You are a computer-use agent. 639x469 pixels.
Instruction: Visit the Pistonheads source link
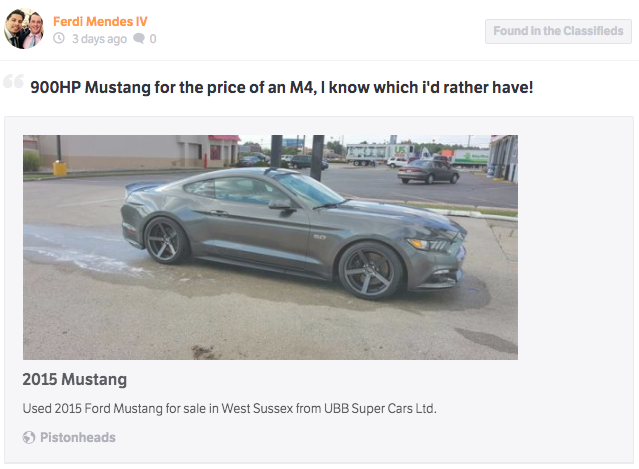tap(77, 437)
